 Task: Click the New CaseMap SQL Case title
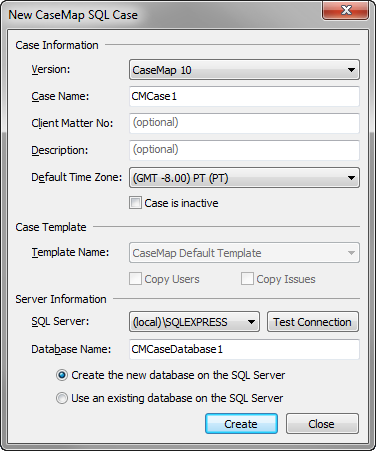point(73,15)
